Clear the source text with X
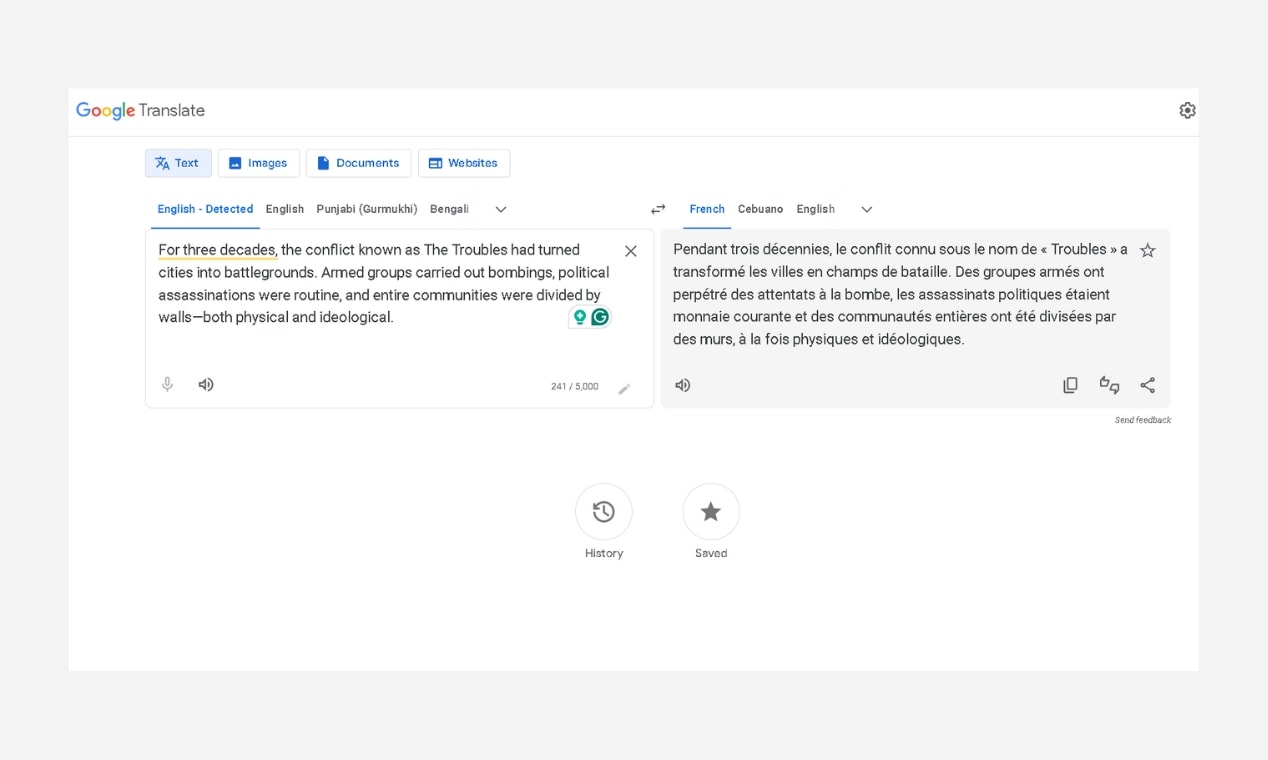This screenshot has width=1268, height=760. tap(631, 251)
